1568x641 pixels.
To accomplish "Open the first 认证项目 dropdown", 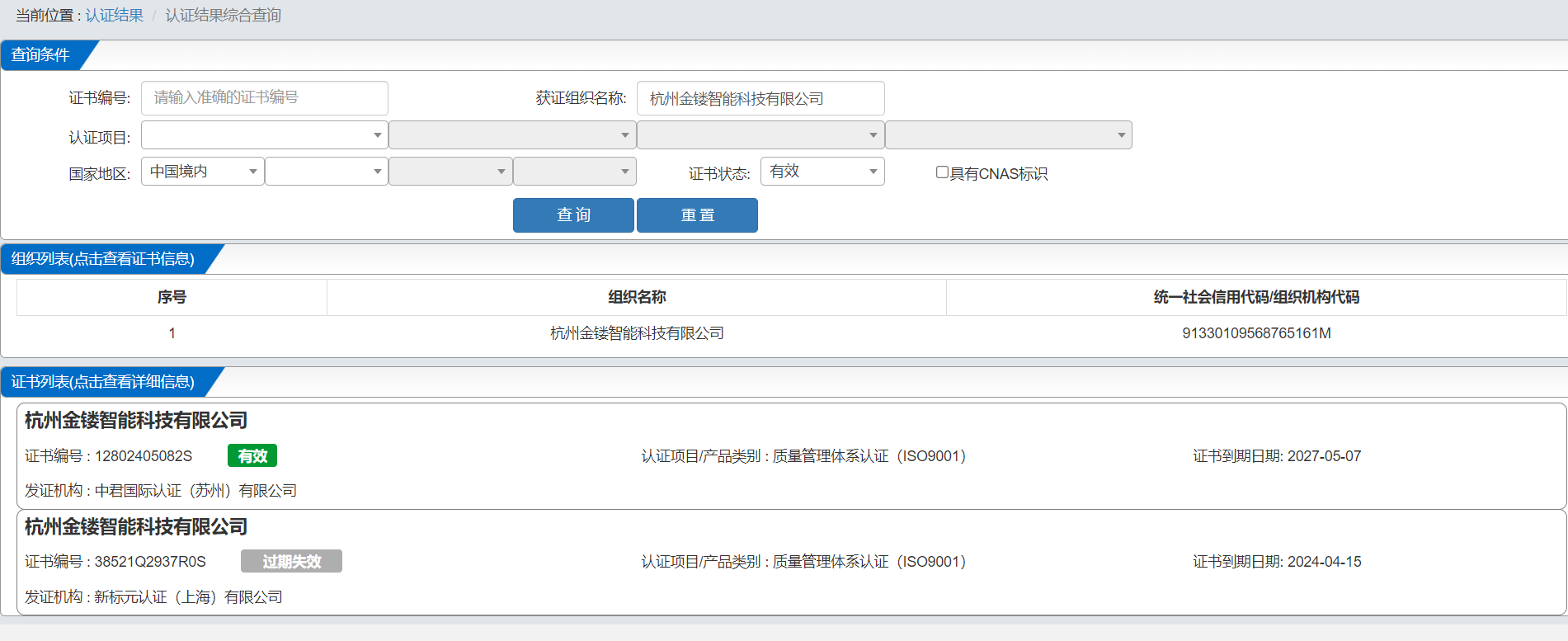I will click(x=265, y=135).
